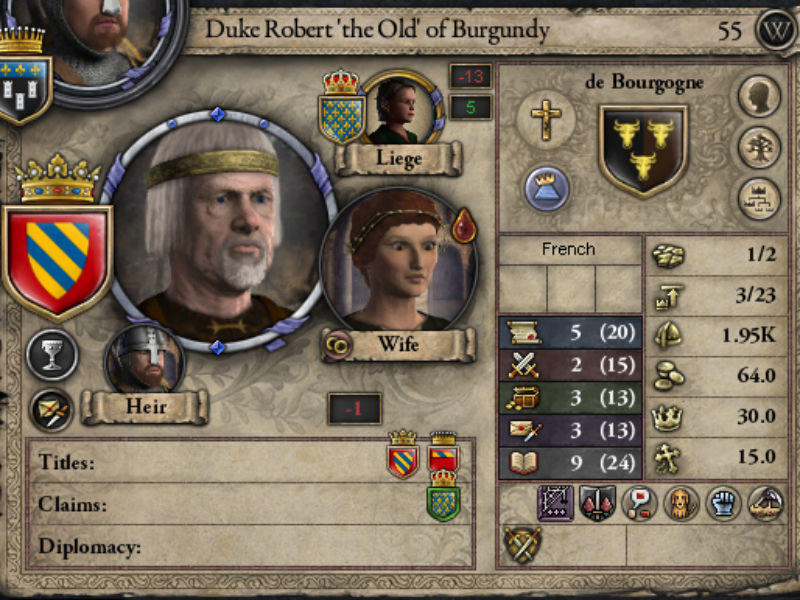Select the Wife portrait

(398, 261)
